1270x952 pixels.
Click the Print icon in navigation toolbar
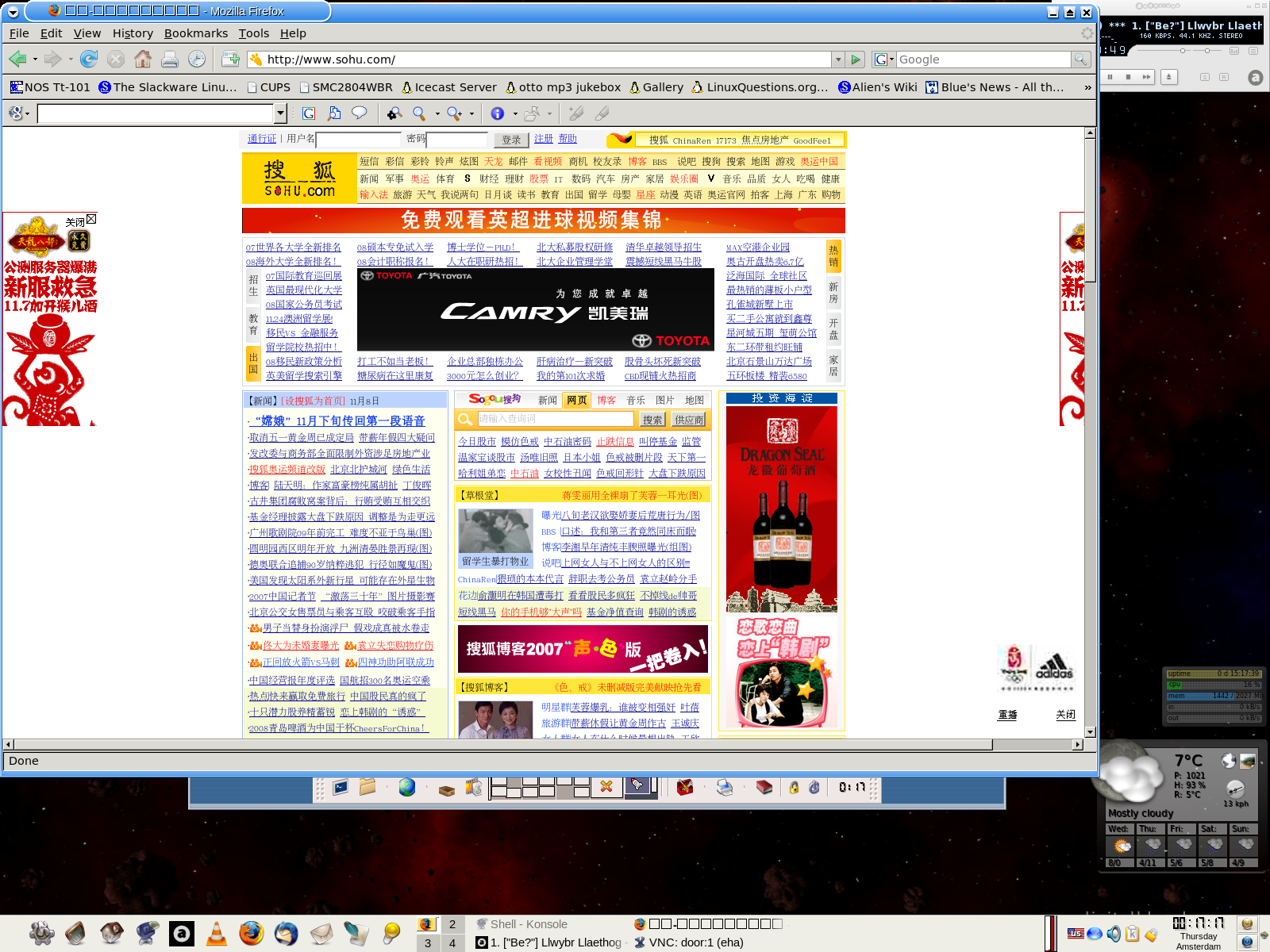click(x=170, y=59)
